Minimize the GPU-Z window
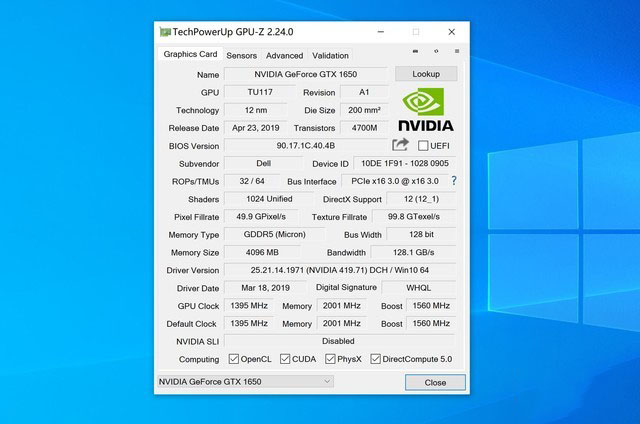 coord(380,32)
